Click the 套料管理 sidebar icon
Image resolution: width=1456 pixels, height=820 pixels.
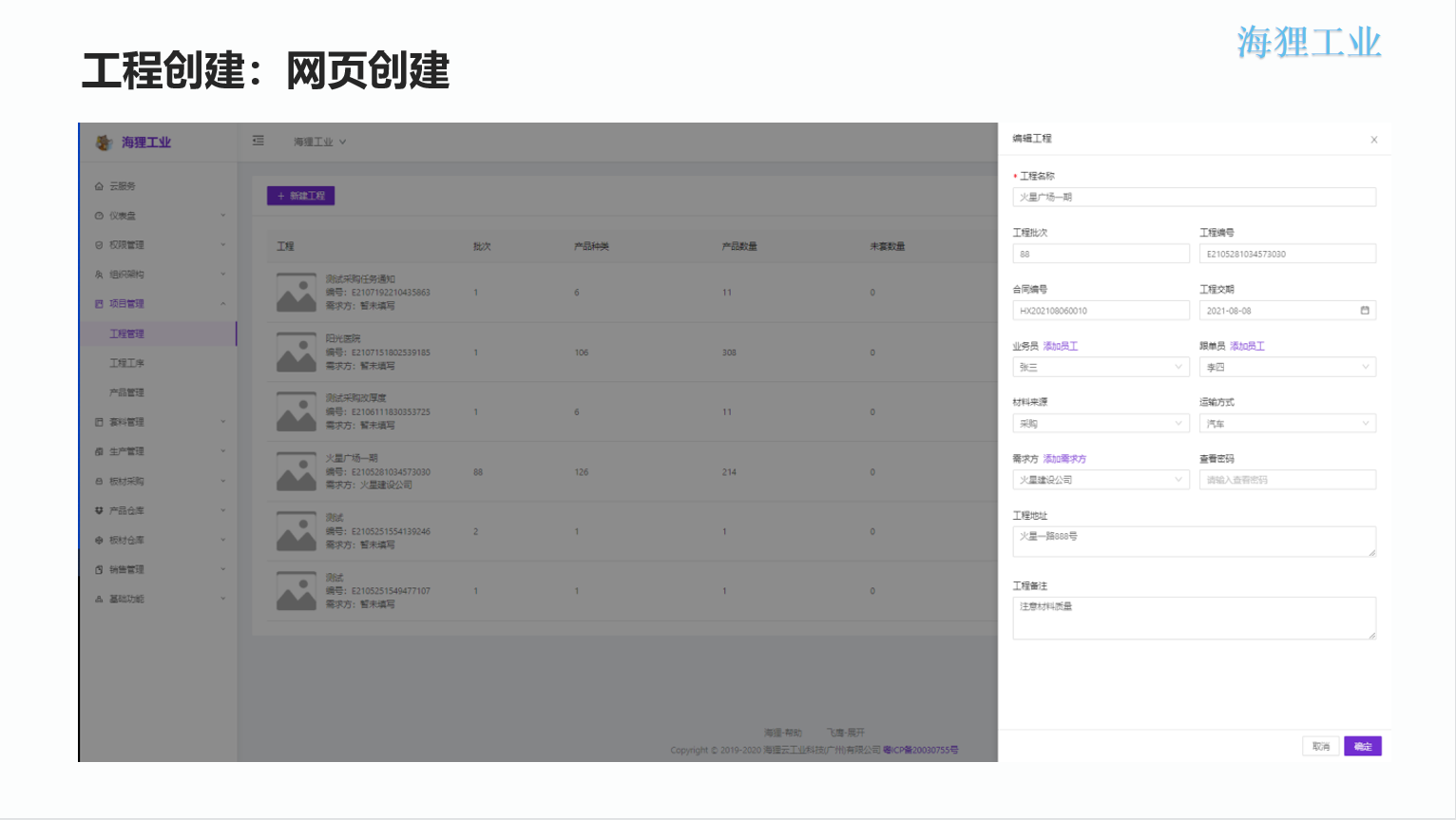pyautogui.click(x=99, y=422)
